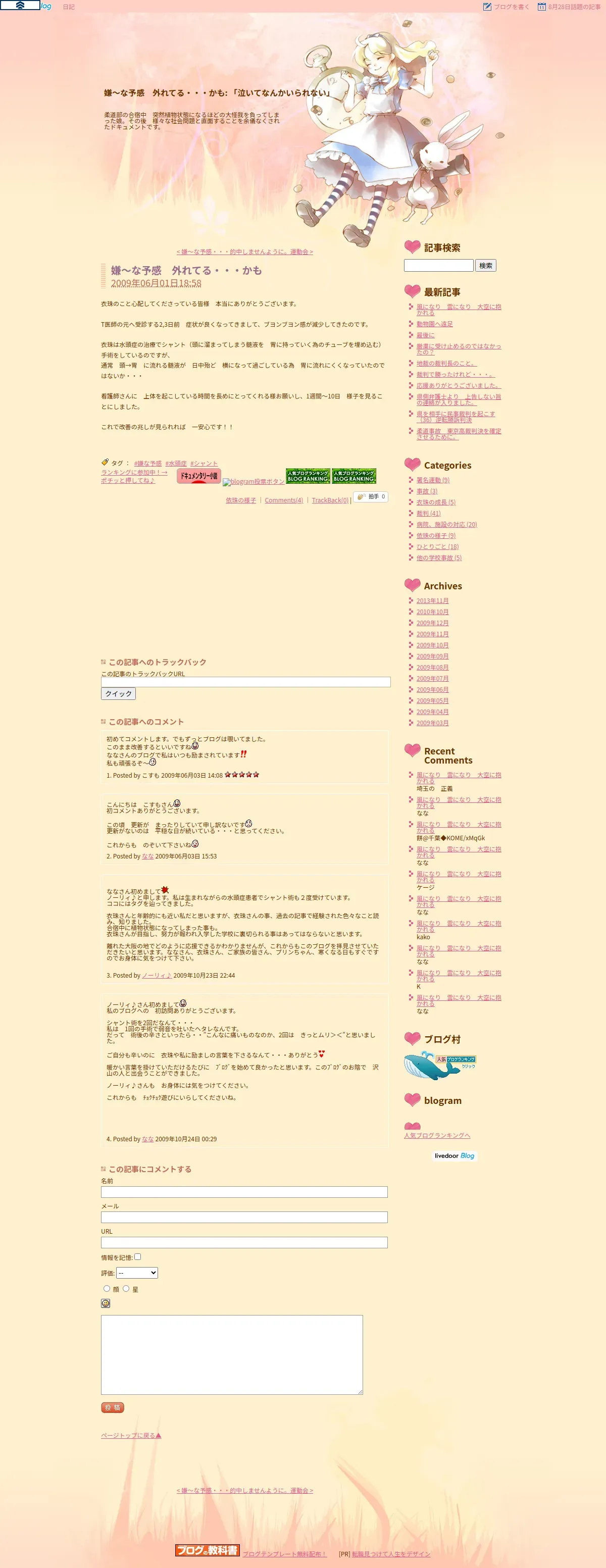
Task: Click the トラックバックURL text field
Action: click(x=246, y=682)
